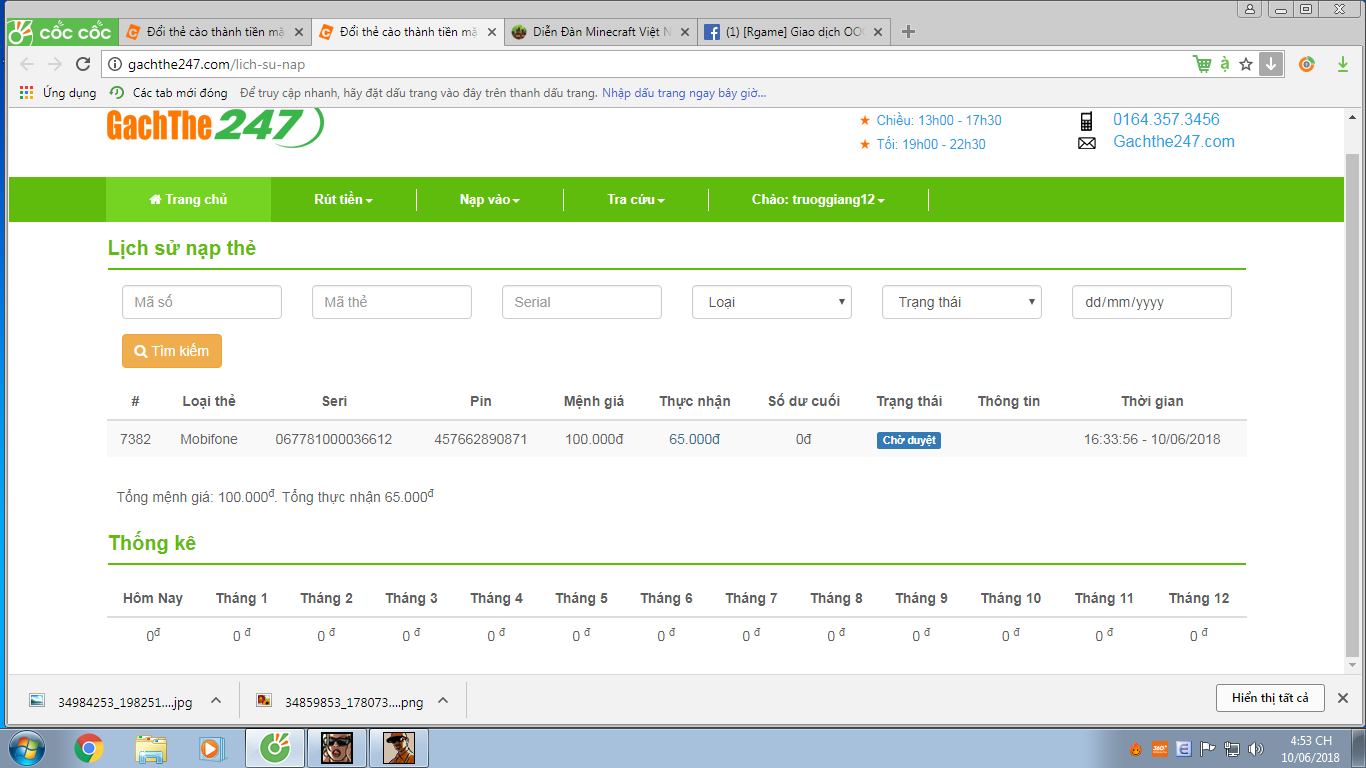Viewport: 1366px width, 768px height.
Task: Switch to the Facebook Rgame tab
Action: pyautogui.click(x=793, y=32)
